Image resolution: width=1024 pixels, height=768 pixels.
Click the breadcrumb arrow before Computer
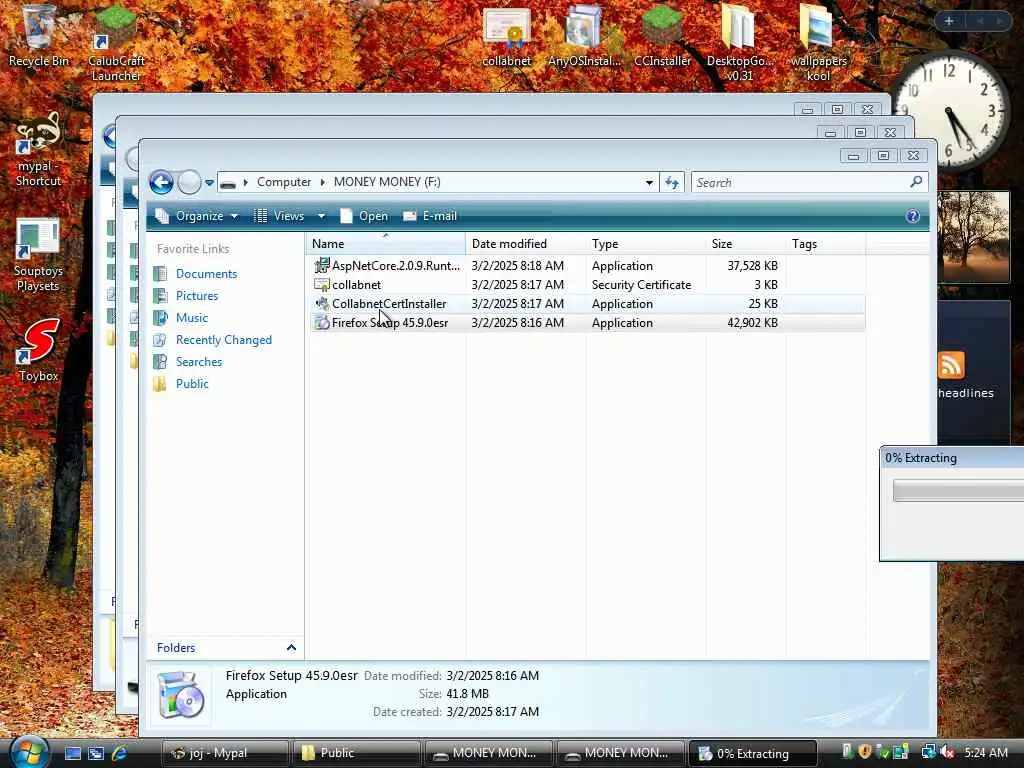click(x=246, y=182)
